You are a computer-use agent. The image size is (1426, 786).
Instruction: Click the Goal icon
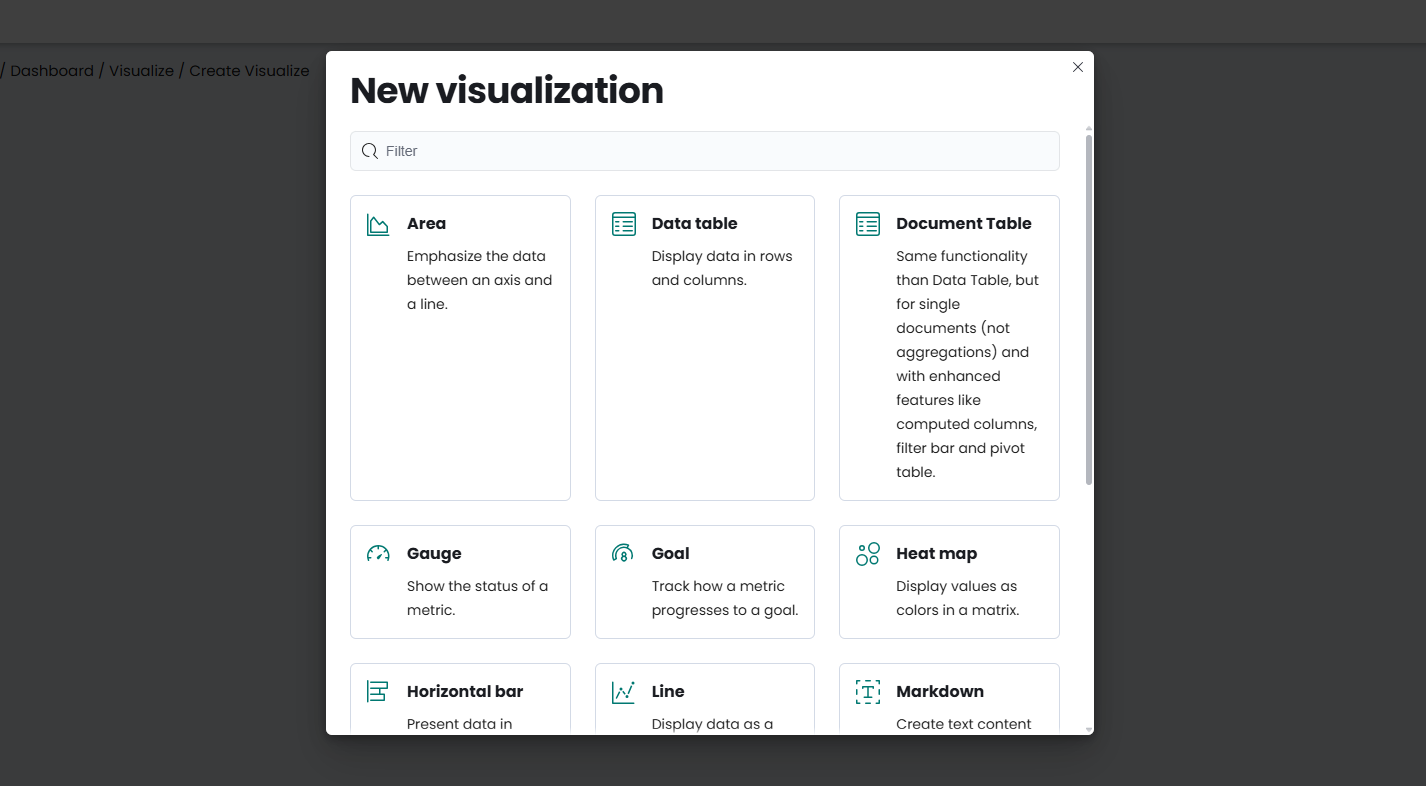623,554
